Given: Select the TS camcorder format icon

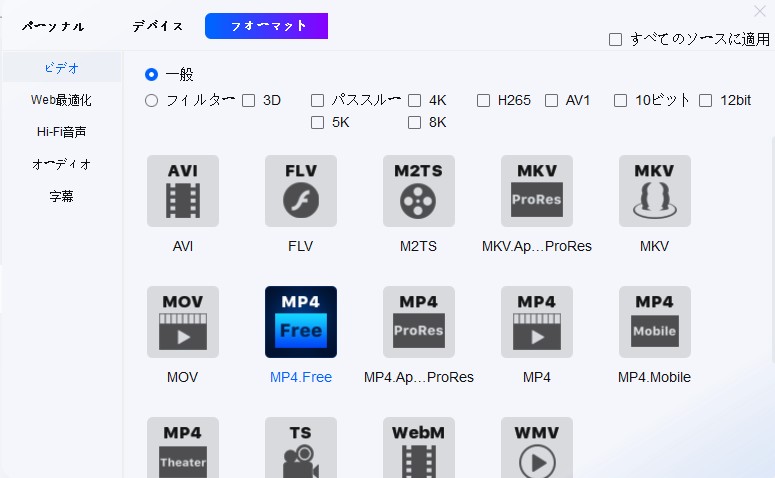Looking at the screenshot, I should [301, 447].
